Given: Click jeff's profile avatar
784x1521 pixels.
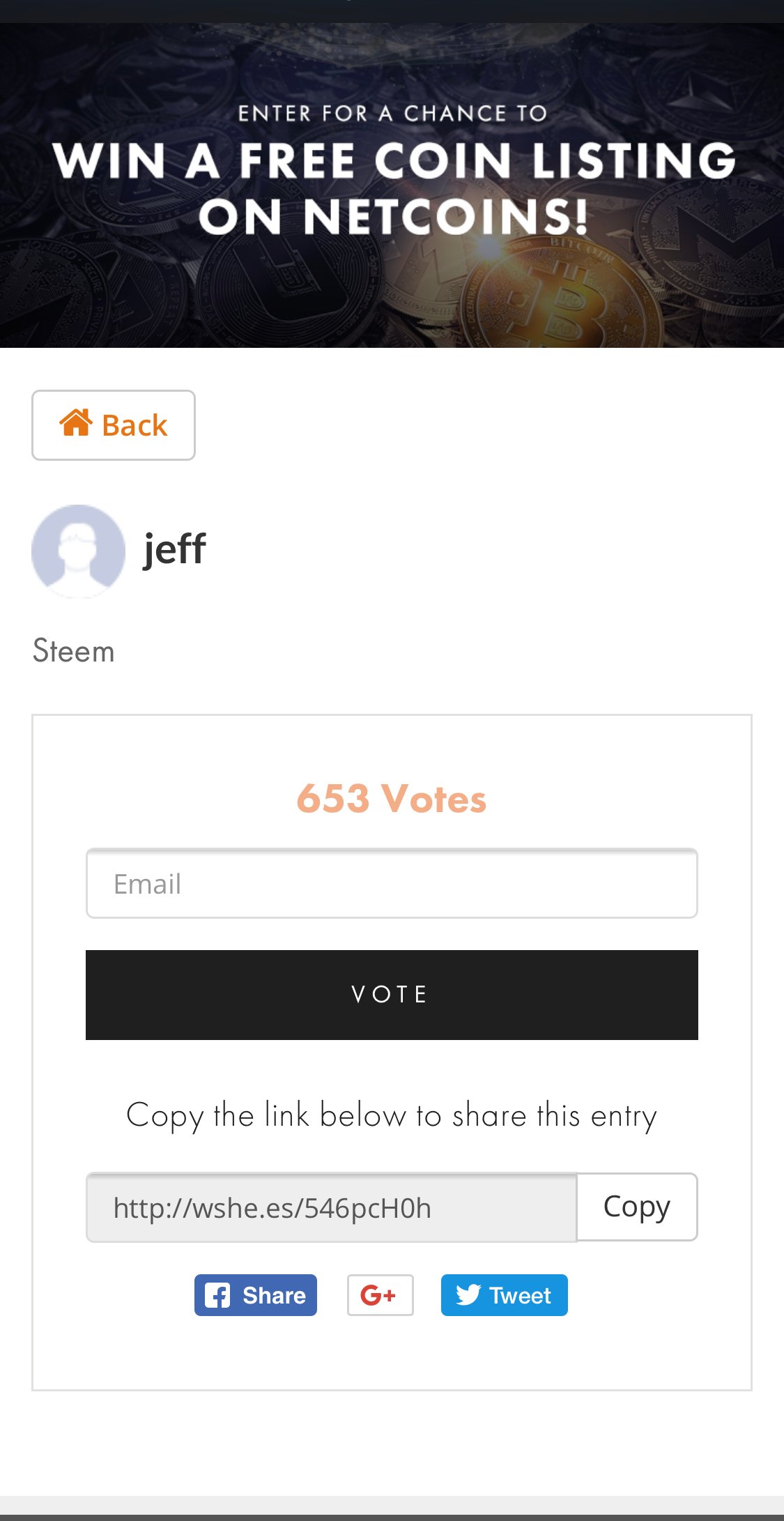Looking at the screenshot, I should click(x=78, y=551).
